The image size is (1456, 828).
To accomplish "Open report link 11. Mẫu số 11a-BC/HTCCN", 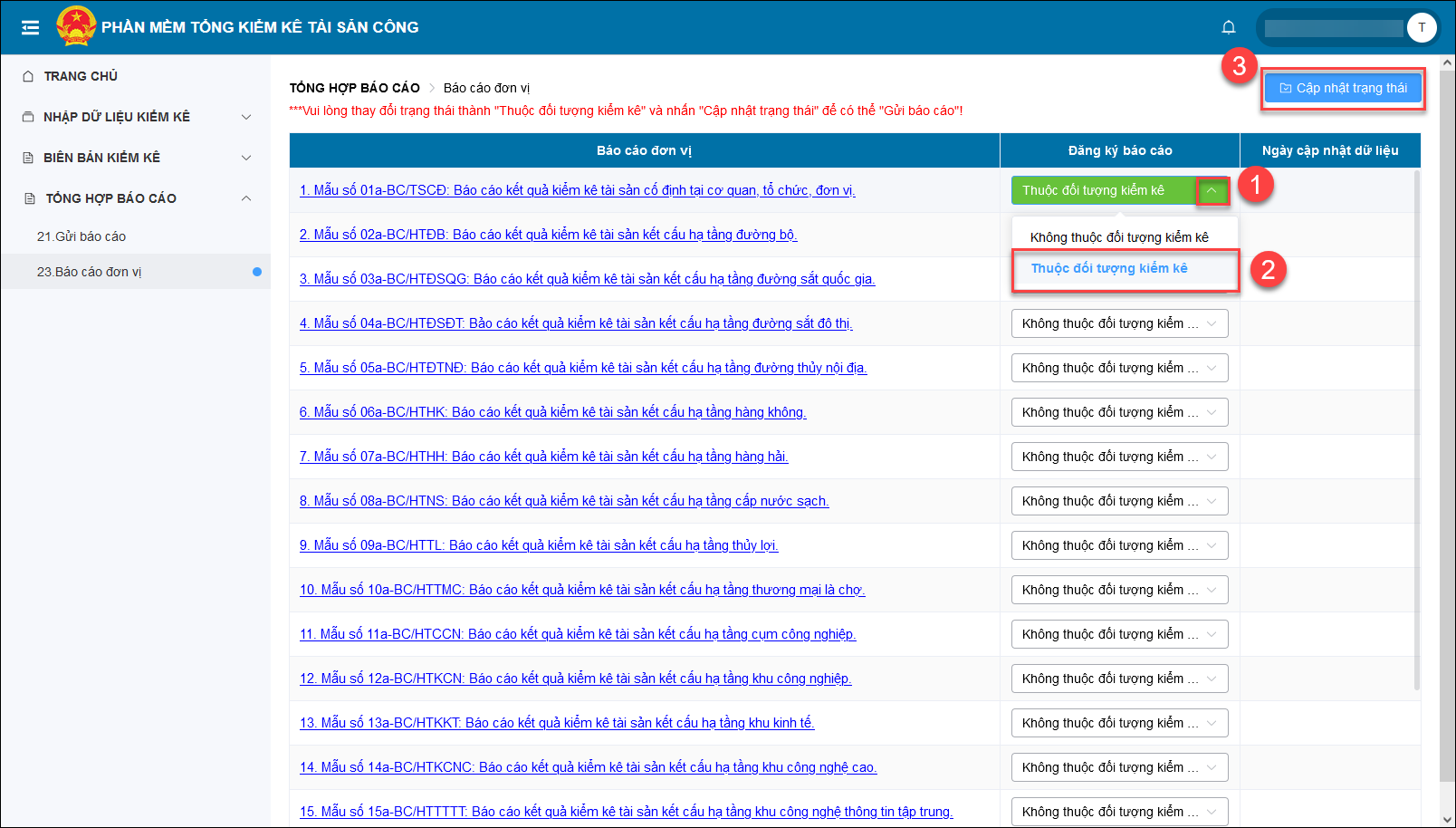I will click(578, 634).
